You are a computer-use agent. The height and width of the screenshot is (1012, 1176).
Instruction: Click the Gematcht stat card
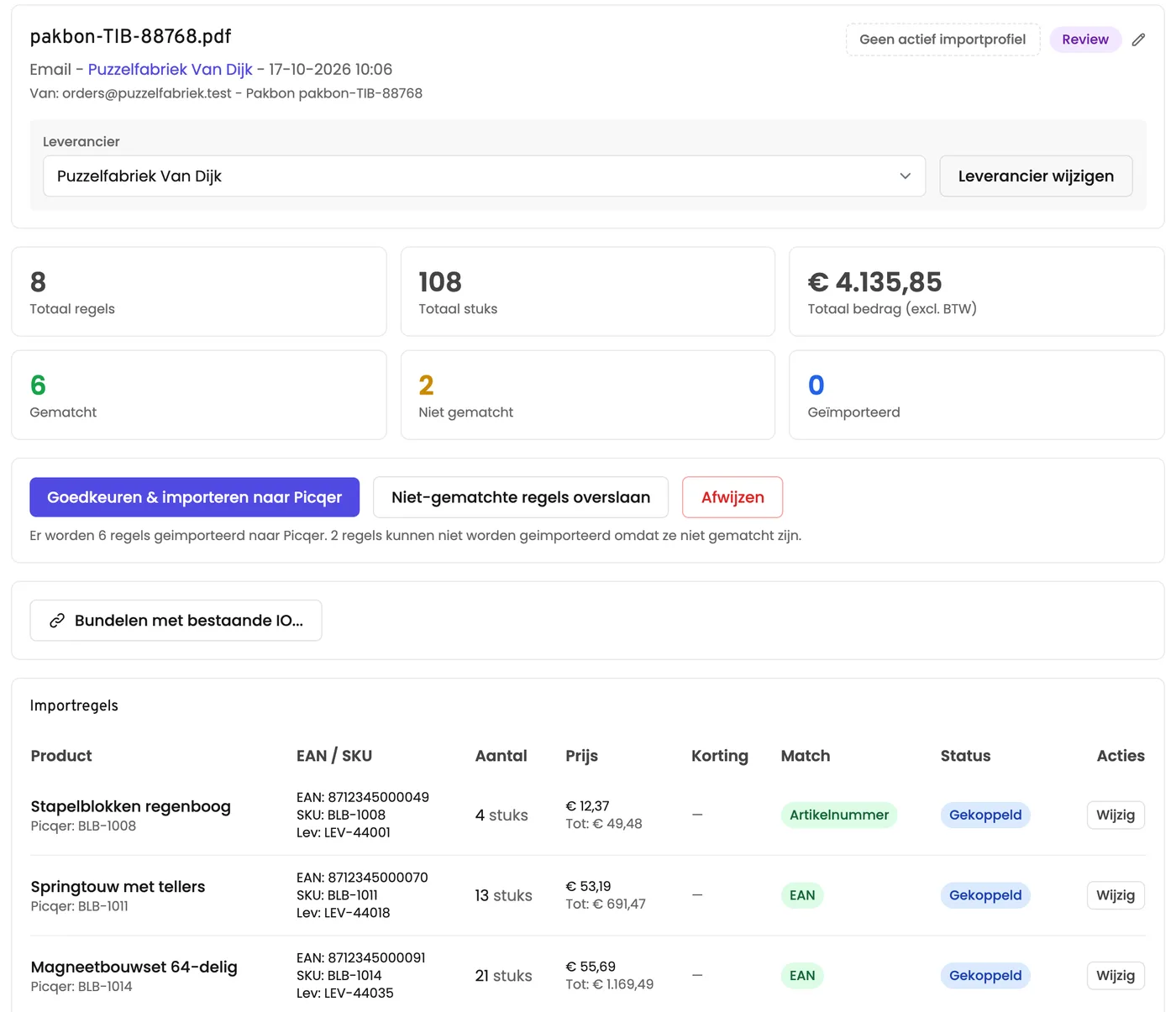199,395
